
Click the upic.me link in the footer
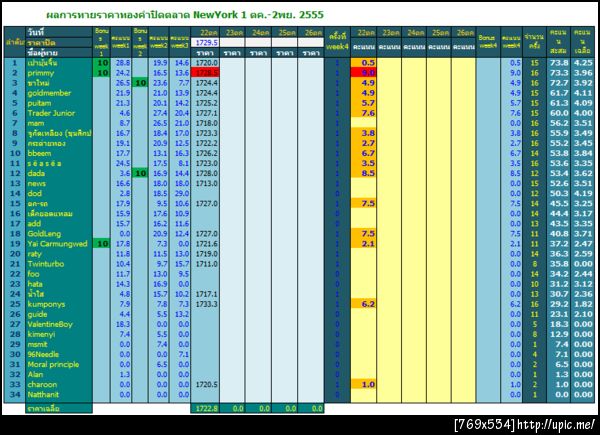[x=556, y=425]
